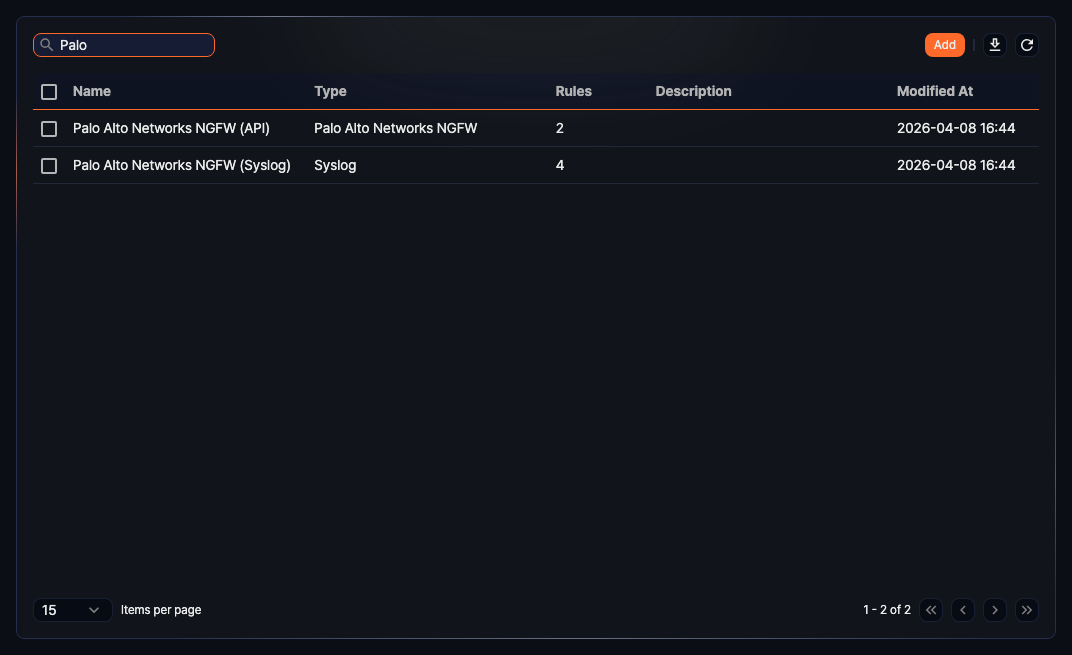Check the Palo Alto Networks NGFW (Syslog) row
This screenshot has height=655, width=1072.
(x=49, y=165)
